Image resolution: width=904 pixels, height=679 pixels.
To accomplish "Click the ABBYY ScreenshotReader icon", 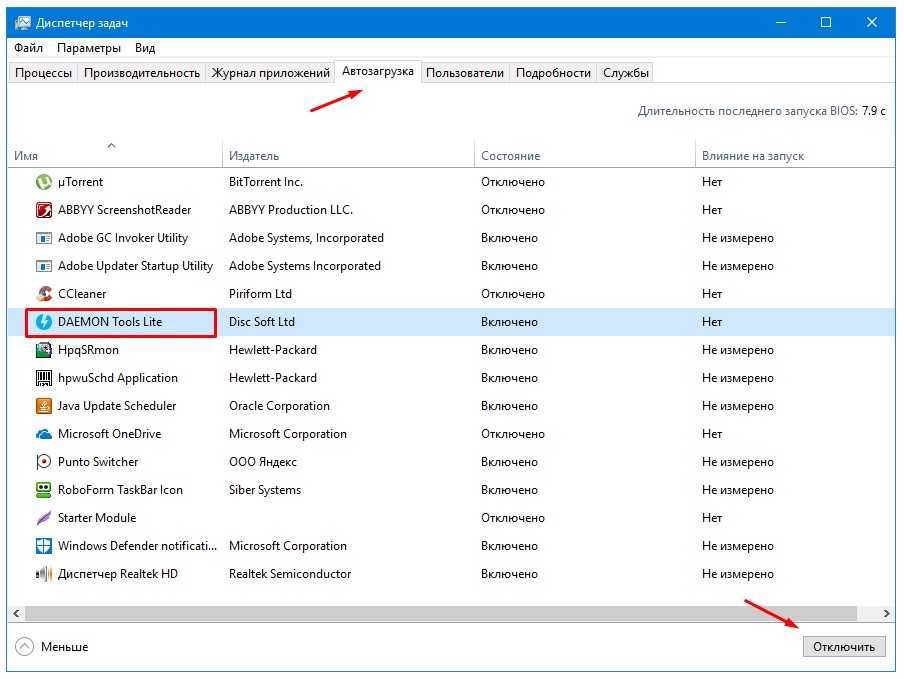I will pos(44,210).
